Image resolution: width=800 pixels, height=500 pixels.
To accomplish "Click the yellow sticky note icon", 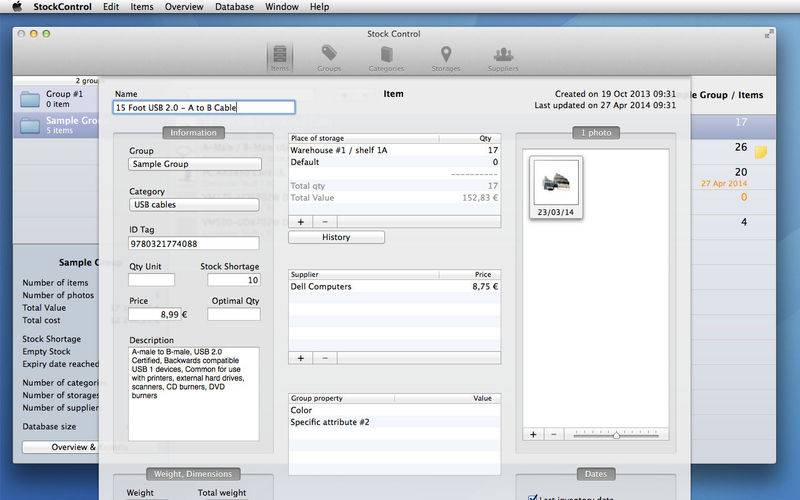I will (761, 152).
